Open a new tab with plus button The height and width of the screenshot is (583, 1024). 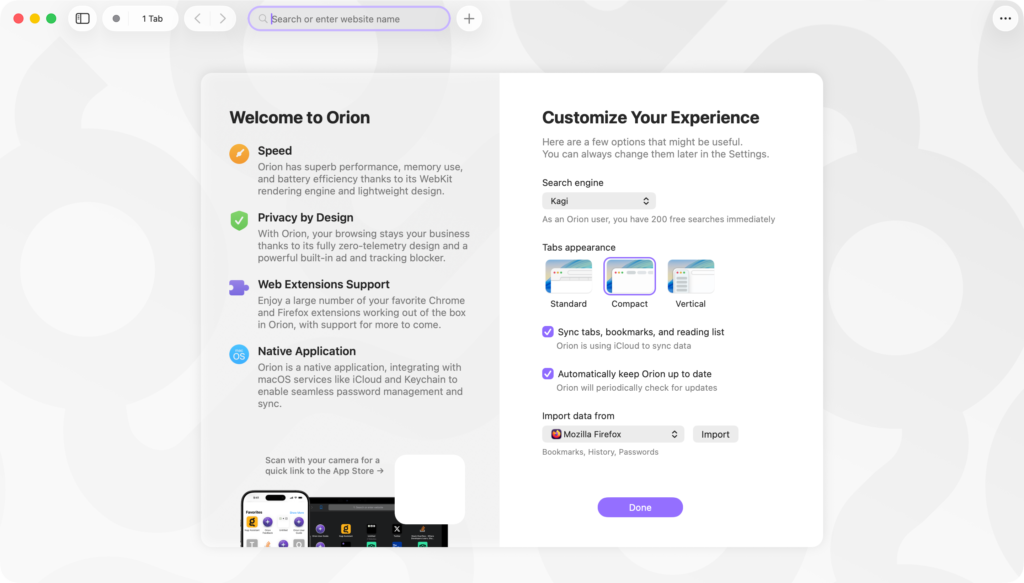[x=469, y=18]
